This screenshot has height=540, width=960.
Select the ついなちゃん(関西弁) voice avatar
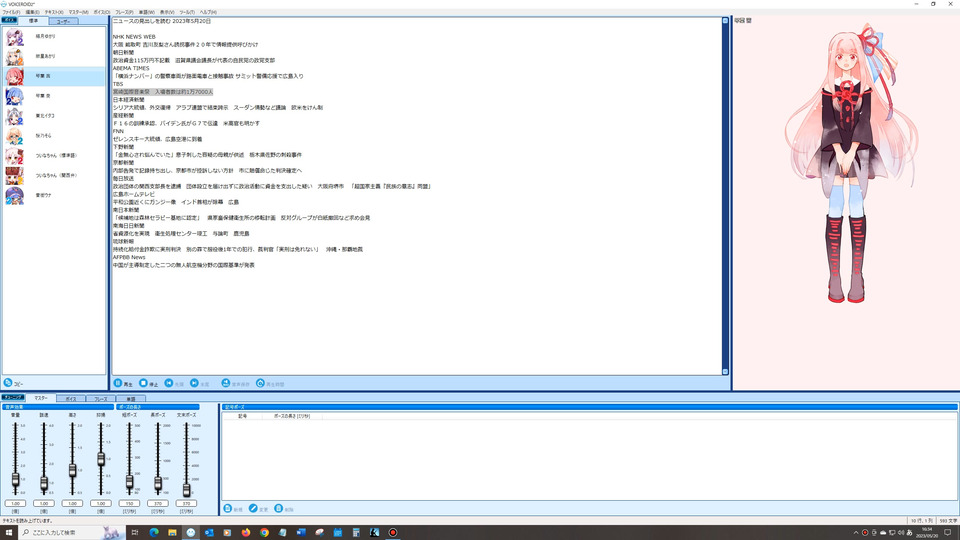(14, 176)
